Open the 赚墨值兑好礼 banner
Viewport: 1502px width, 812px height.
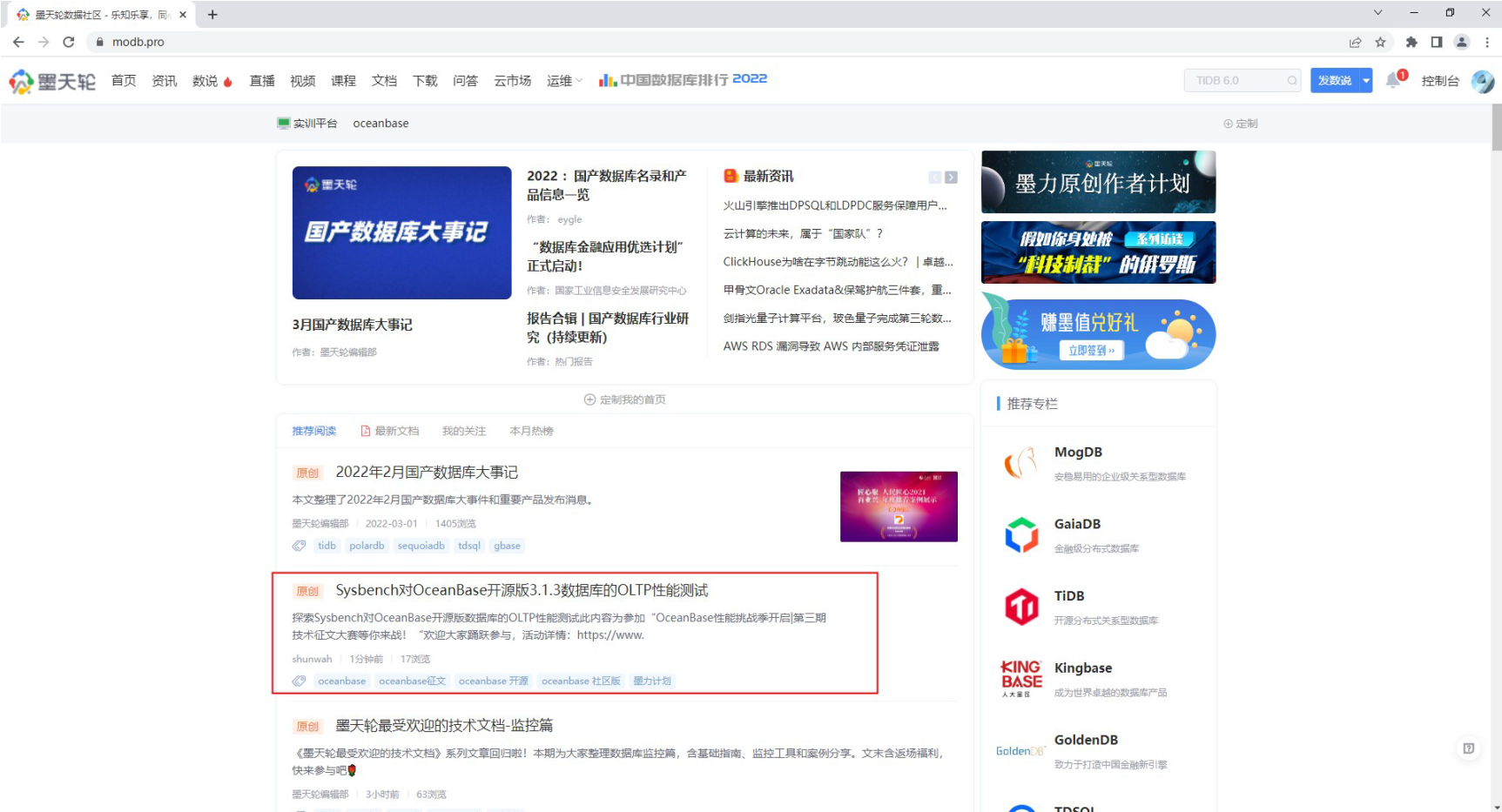point(1099,332)
